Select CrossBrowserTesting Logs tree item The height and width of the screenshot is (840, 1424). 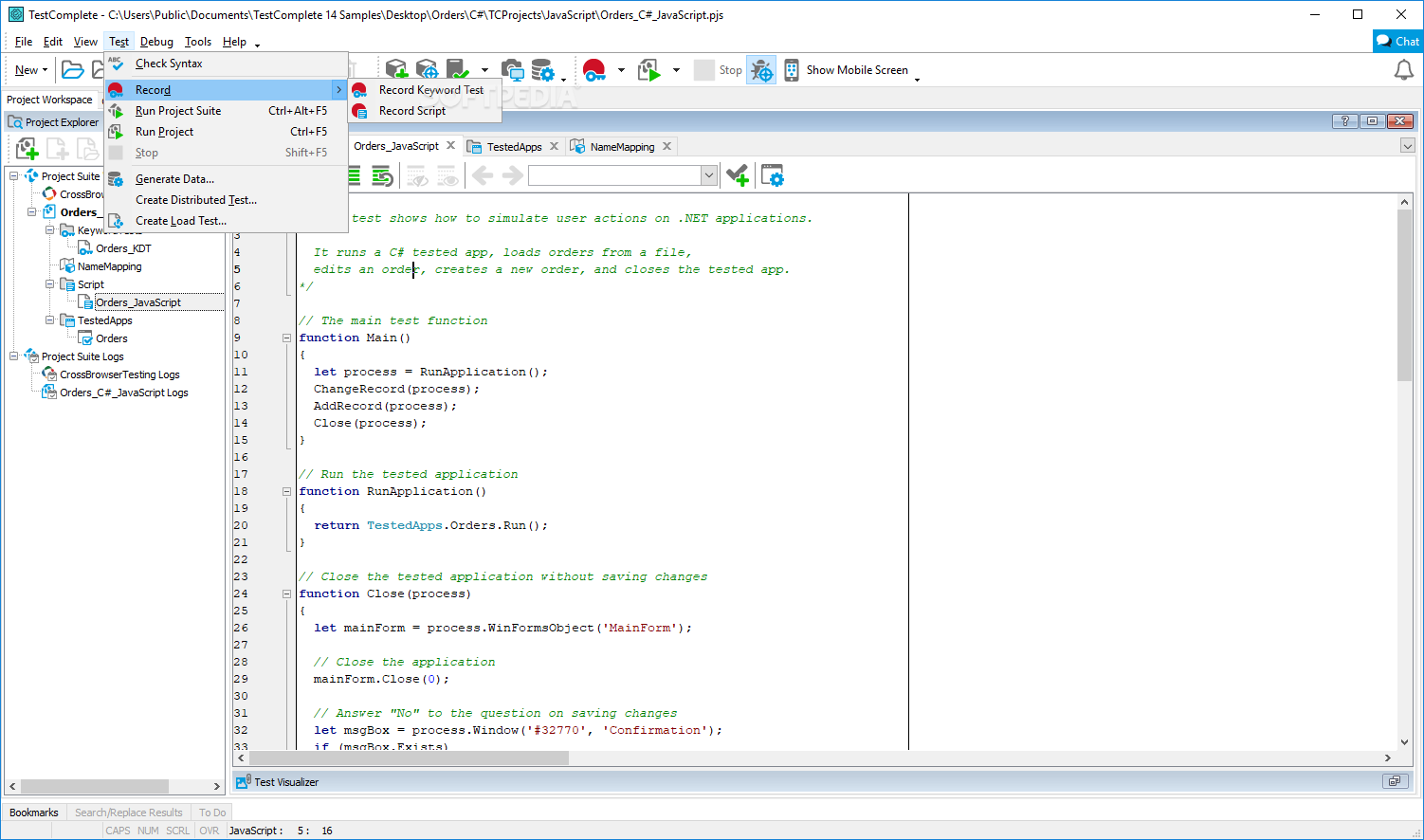[119, 374]
